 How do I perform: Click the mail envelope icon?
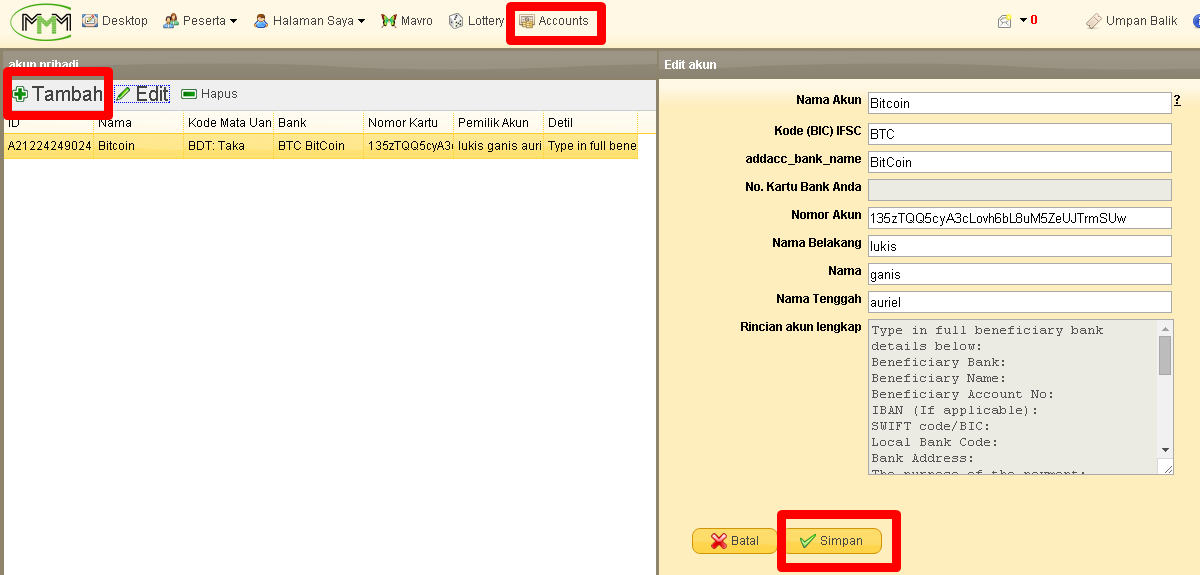tap(1005, 21)
